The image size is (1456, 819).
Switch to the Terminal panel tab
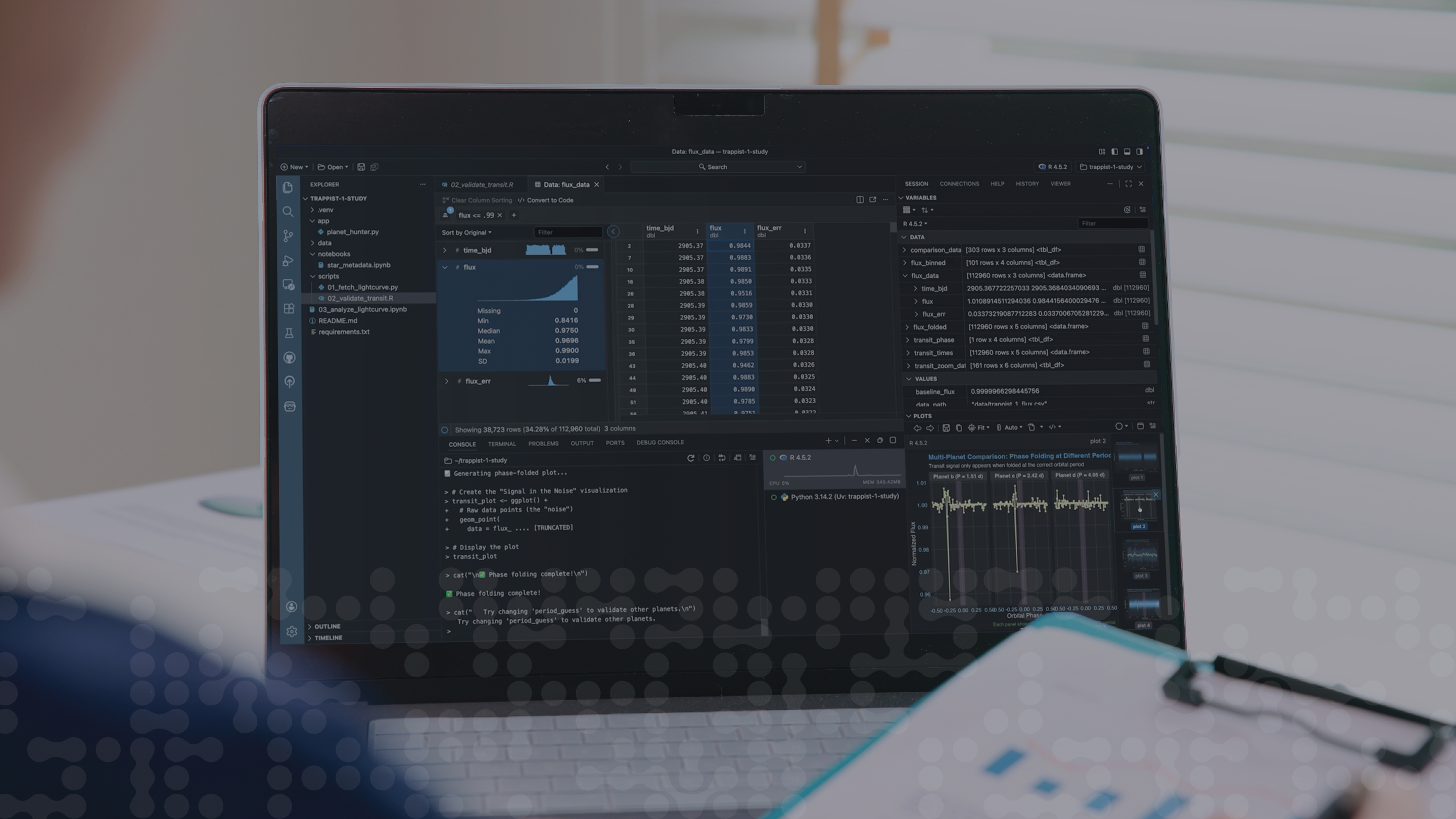[502, 444]
